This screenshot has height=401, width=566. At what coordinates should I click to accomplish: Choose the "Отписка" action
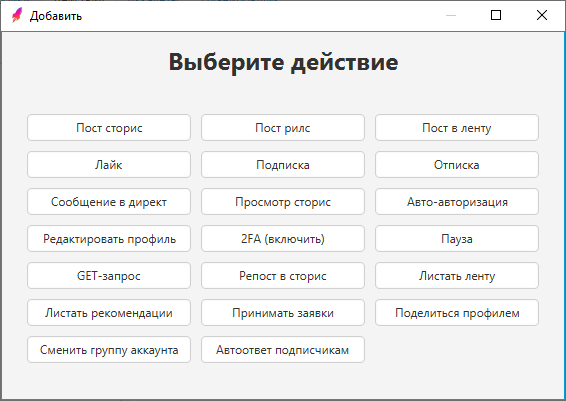pos(457,165)
